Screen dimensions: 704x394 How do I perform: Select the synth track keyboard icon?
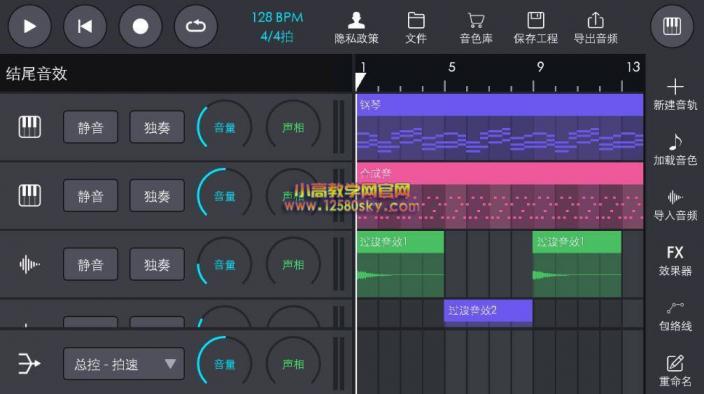coord(30,196)
